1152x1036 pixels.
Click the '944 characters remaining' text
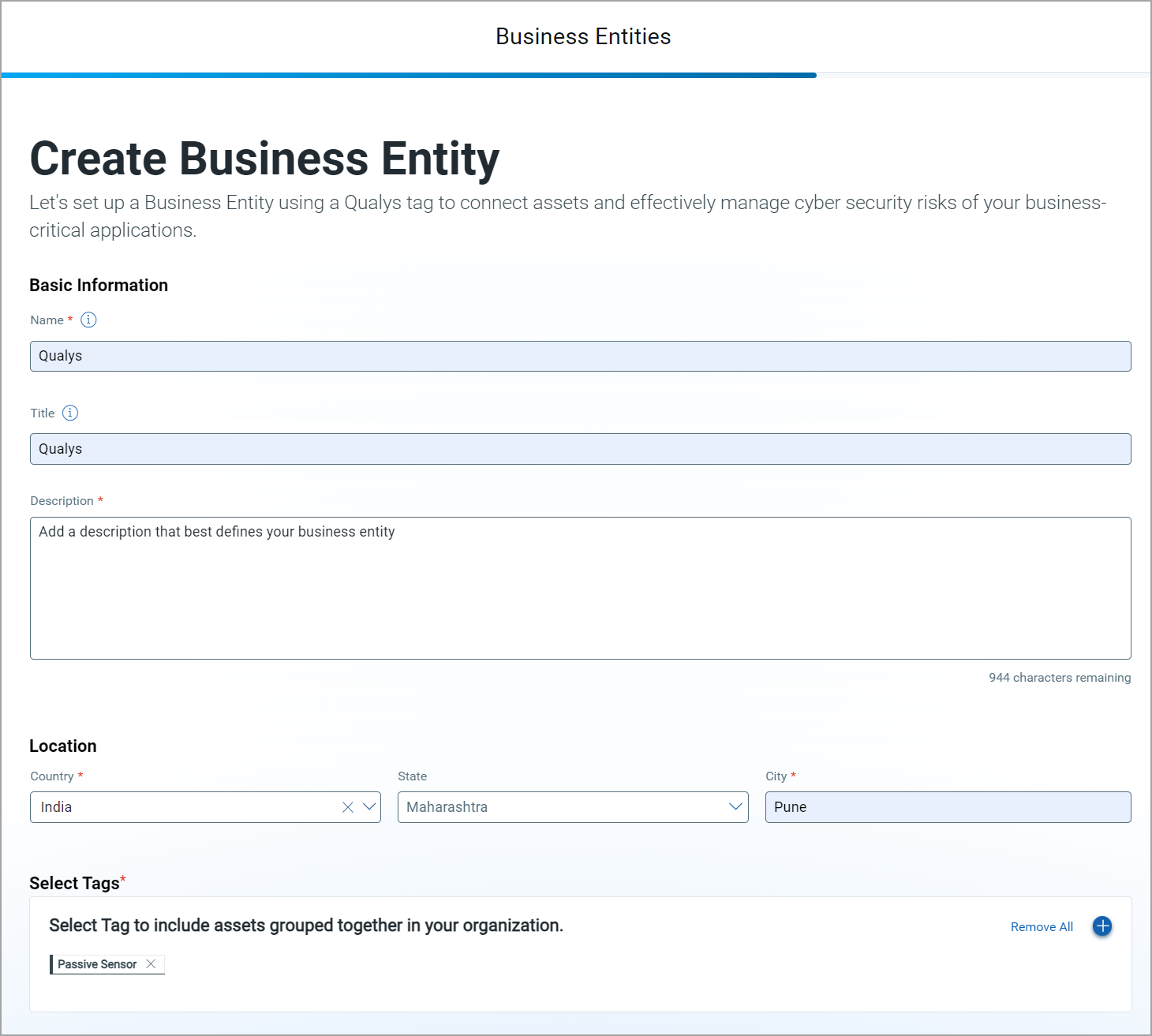pos(1060,678)
